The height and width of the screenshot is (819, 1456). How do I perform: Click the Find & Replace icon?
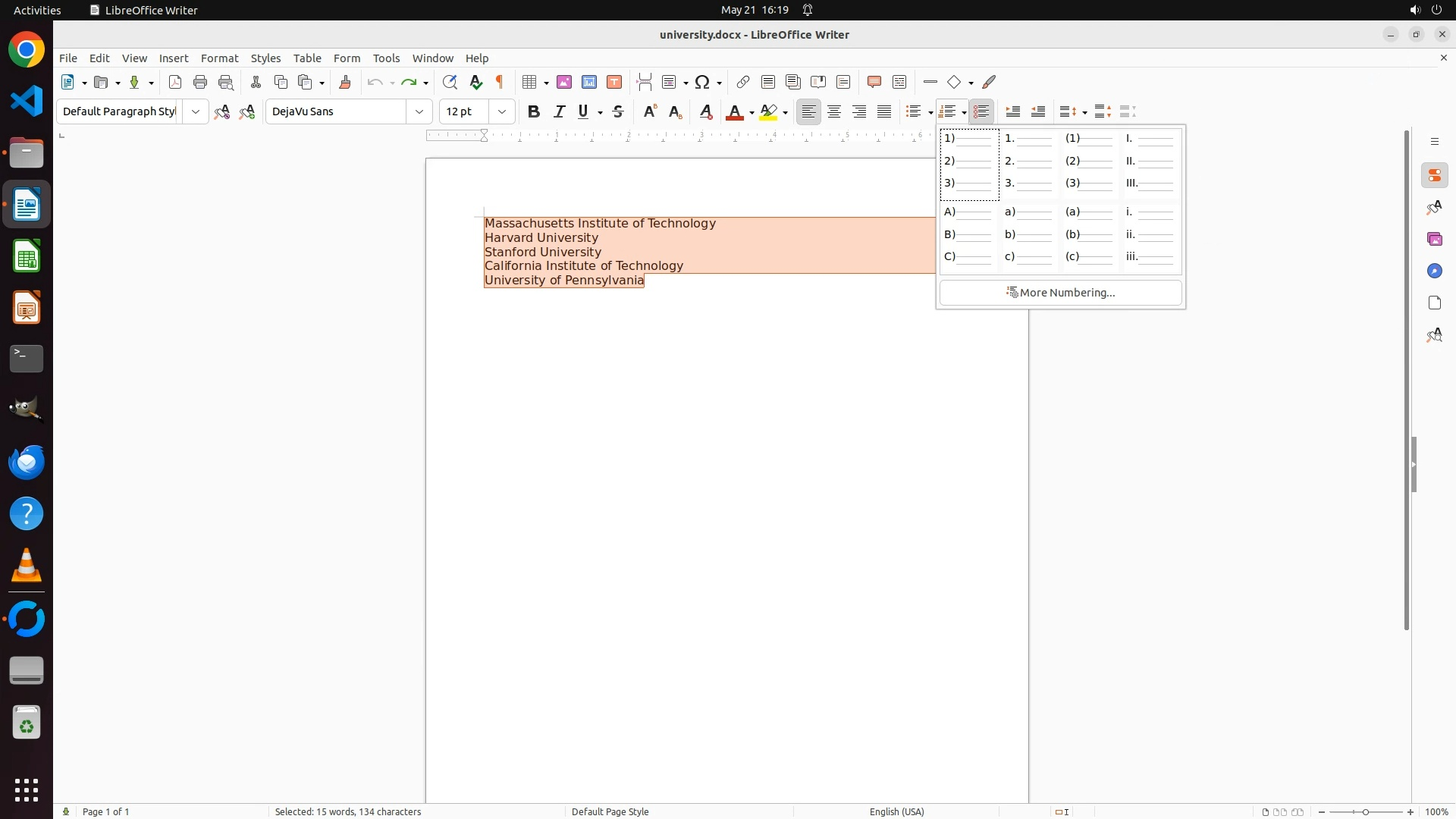(450, 82)
